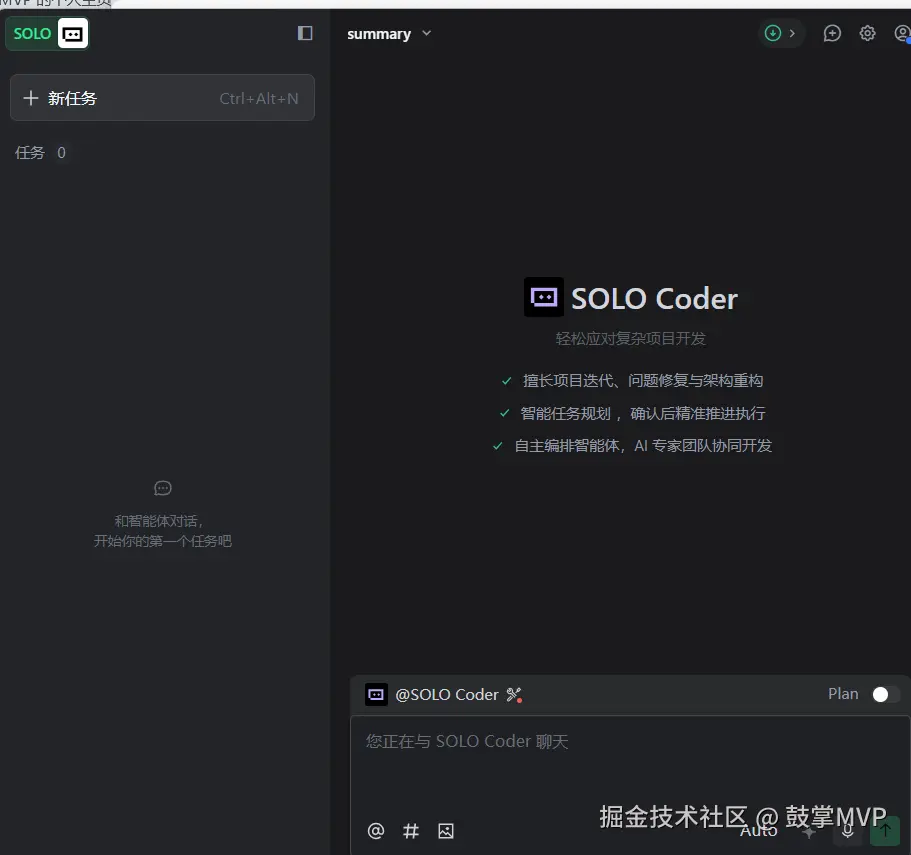Click text 擅长项目迭代、问题修复与架构重构
This screenshot has height=855, width=911.
643,381
